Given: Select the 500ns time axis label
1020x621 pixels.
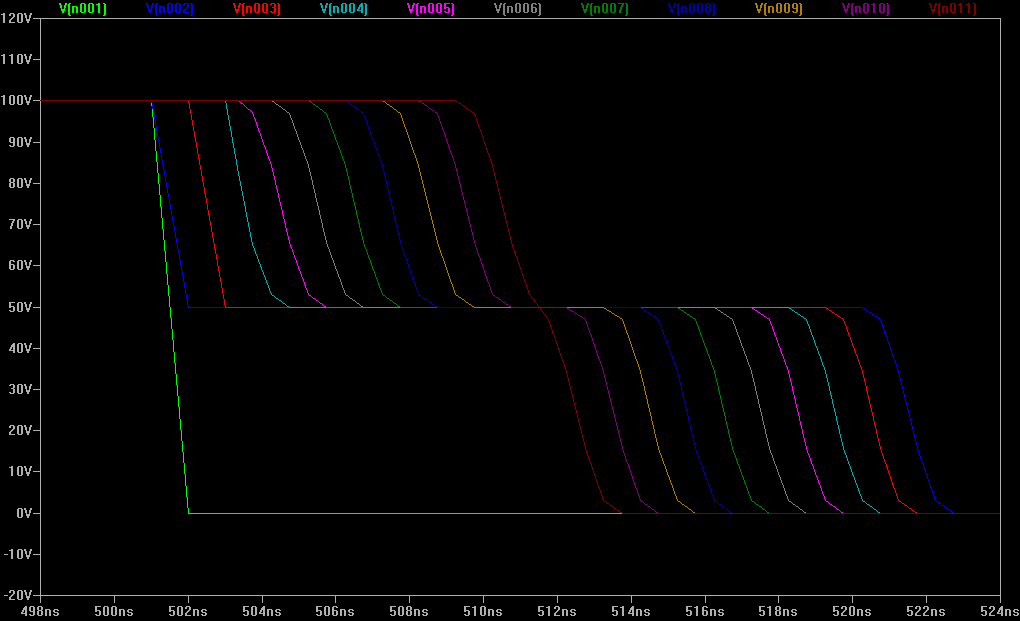Looking at the screenshot, I should click(114, 611).
